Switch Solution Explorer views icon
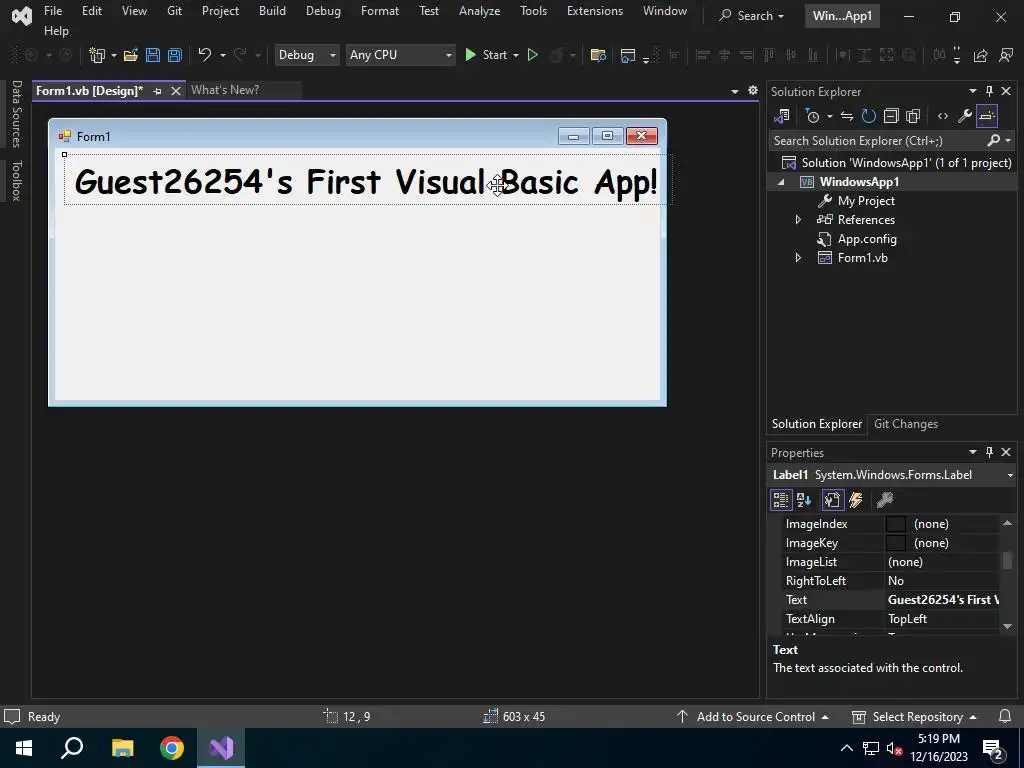Viewport: 1024px width, 768px height. click(782, 116)
